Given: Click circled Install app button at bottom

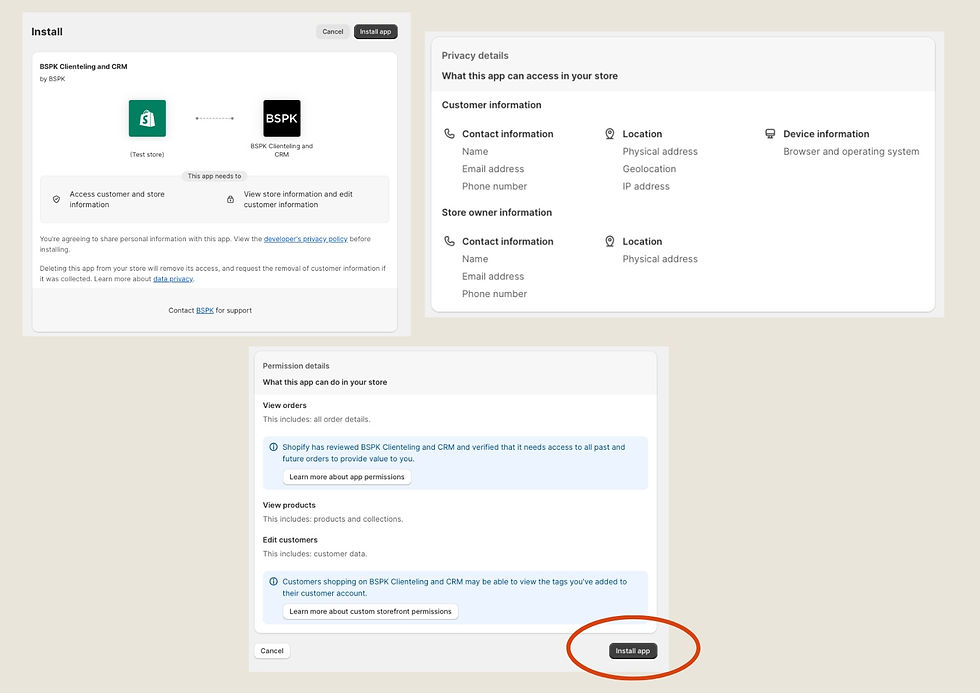Looking at the screenshot, I should [x=632, y=651].
